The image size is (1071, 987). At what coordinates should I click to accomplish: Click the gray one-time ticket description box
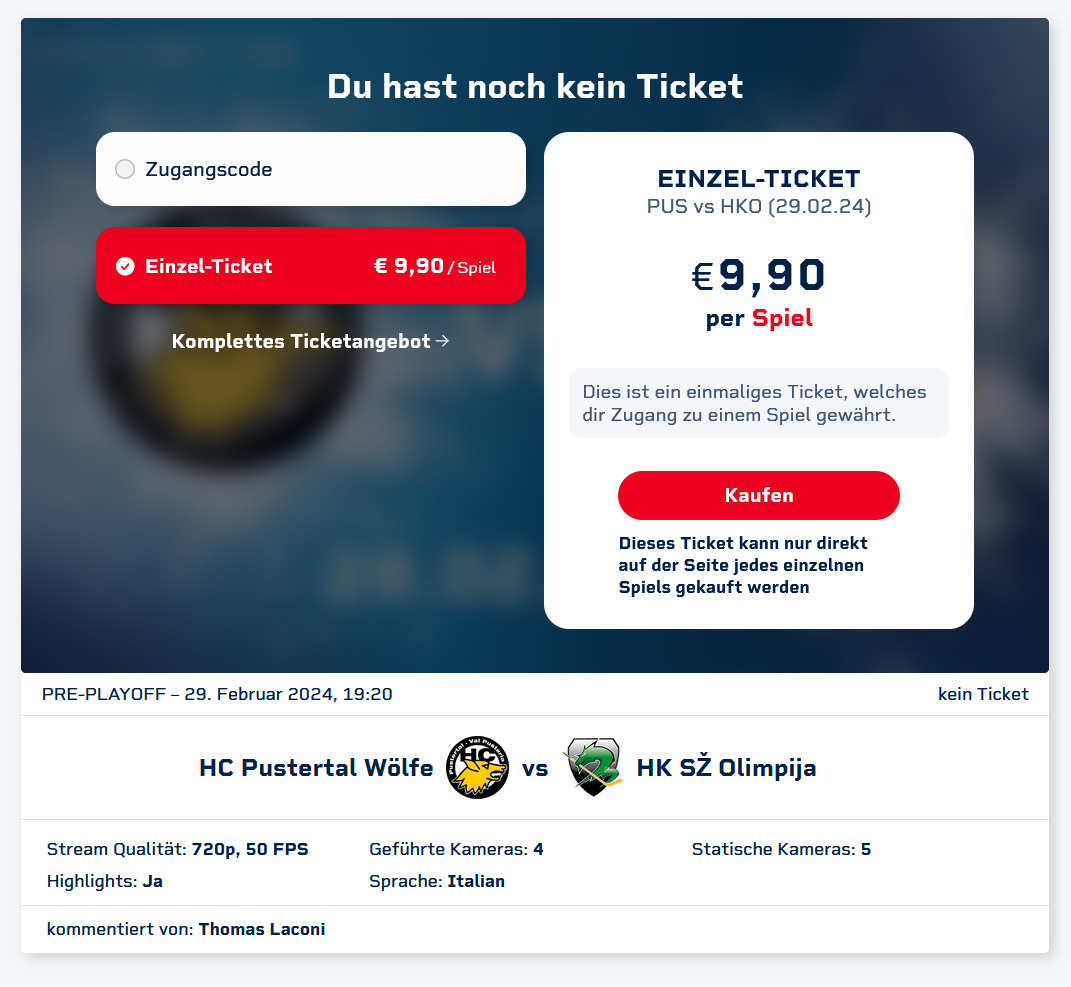point(758,403)
